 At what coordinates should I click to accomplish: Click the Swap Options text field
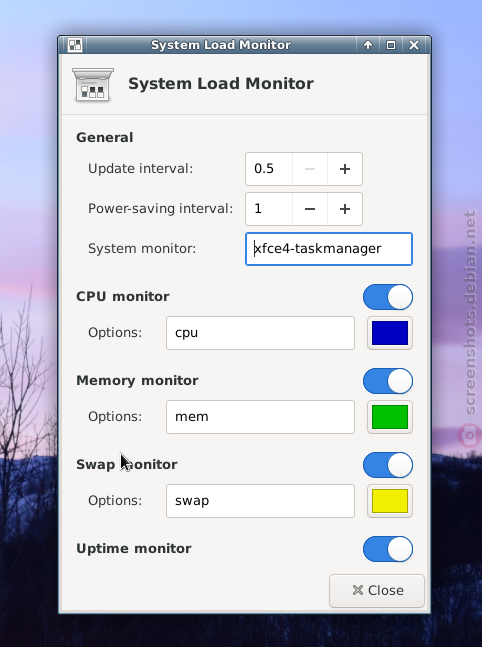pos(260,501)
